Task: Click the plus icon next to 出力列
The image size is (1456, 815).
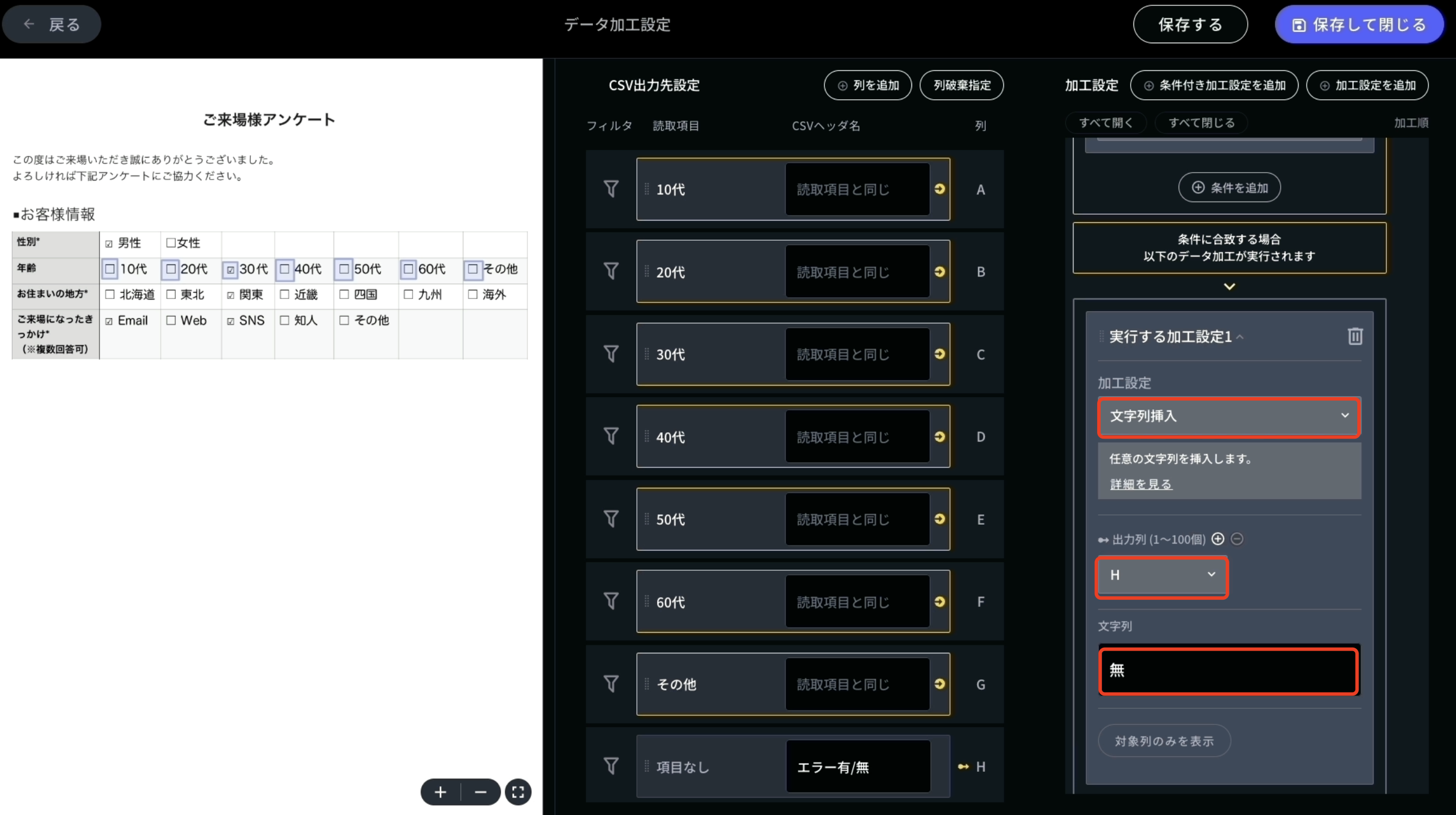Action: pos(1218,539)
